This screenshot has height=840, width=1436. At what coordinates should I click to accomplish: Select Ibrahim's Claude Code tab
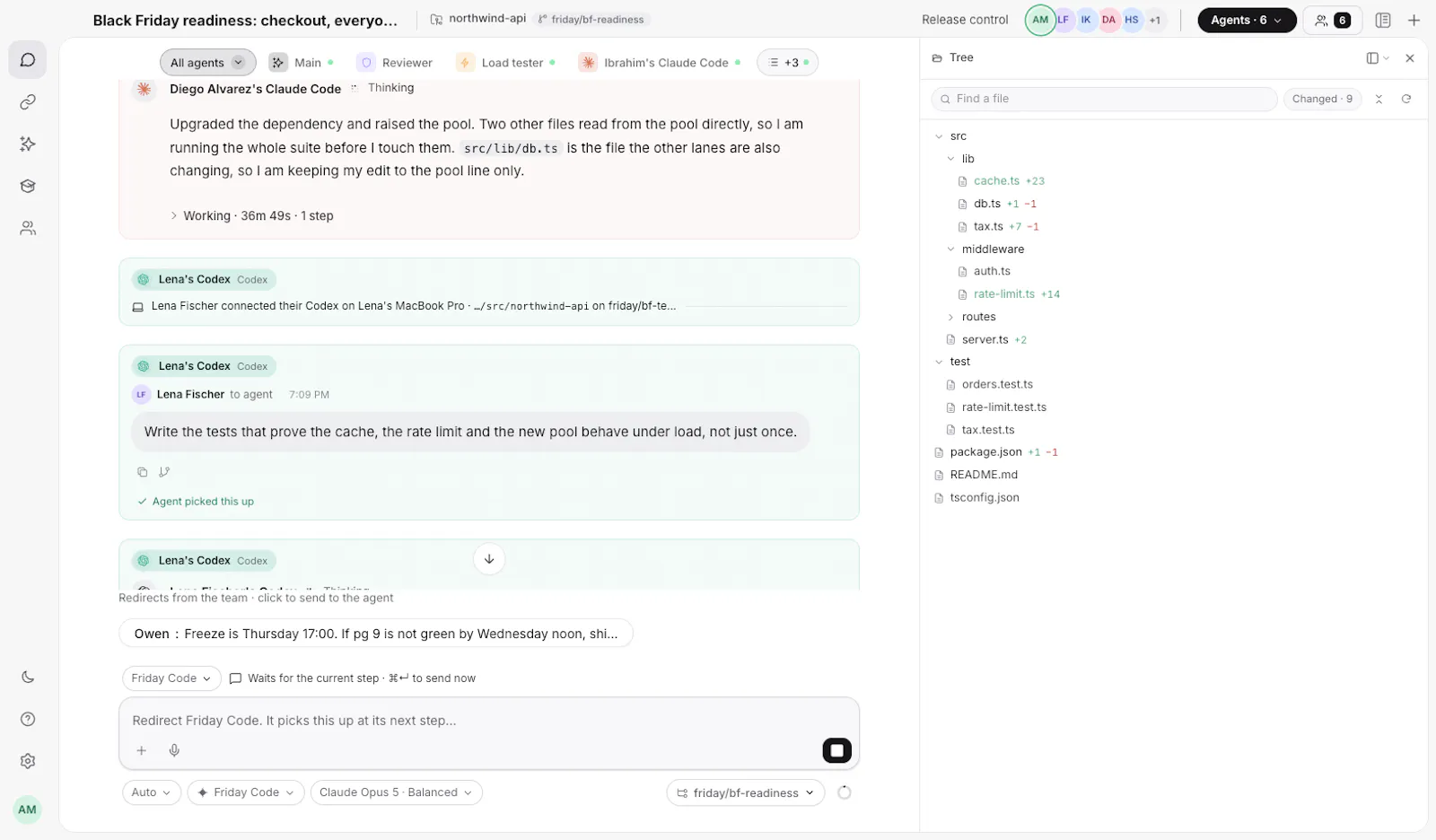tap(660, 63)
